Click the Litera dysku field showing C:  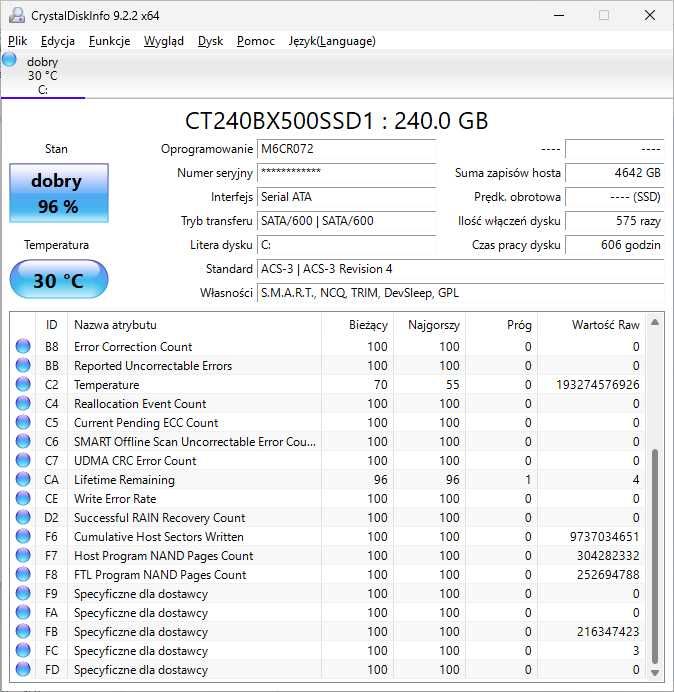[x=347, y=245]
